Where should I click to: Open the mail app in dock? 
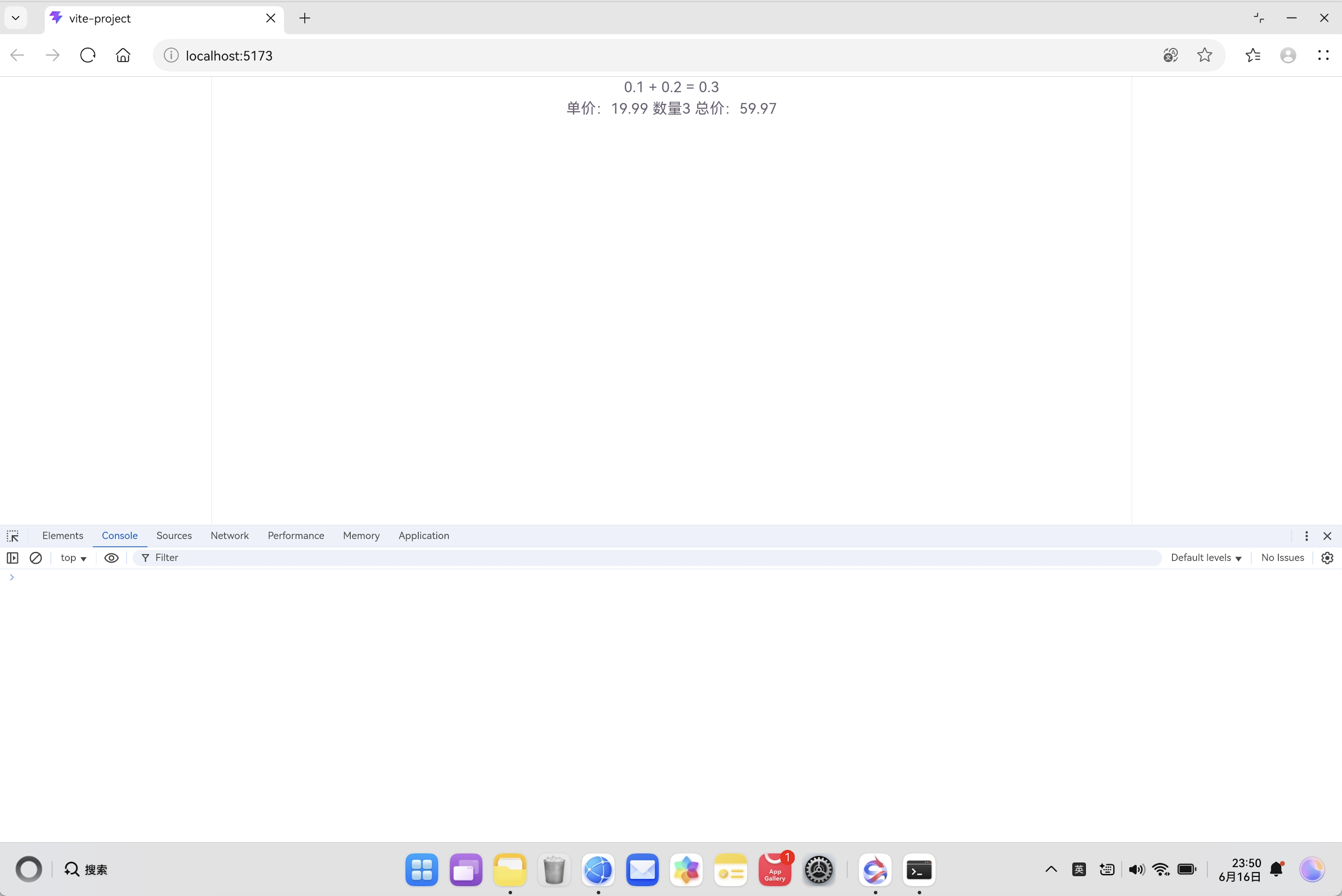coord(642,870)
